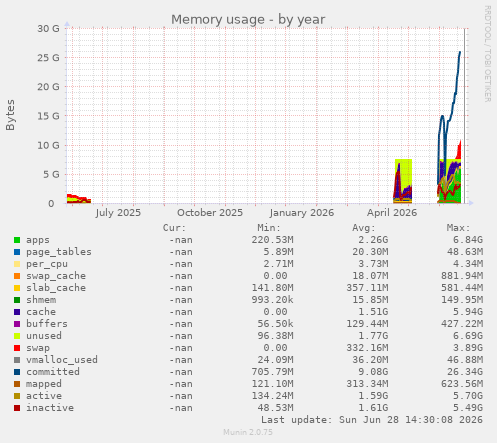Click the lime unused legend swatch

17,336
